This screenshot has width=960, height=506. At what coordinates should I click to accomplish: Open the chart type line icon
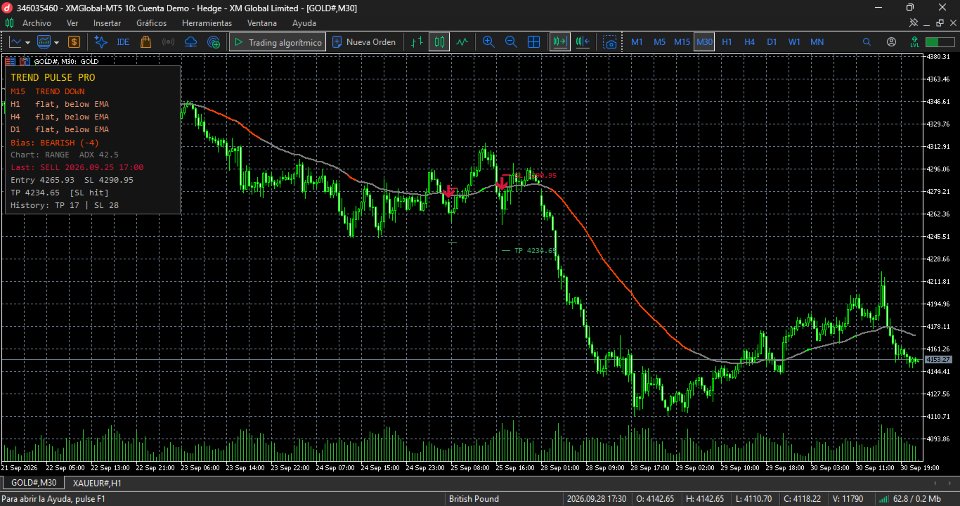(x=15, y=42)
